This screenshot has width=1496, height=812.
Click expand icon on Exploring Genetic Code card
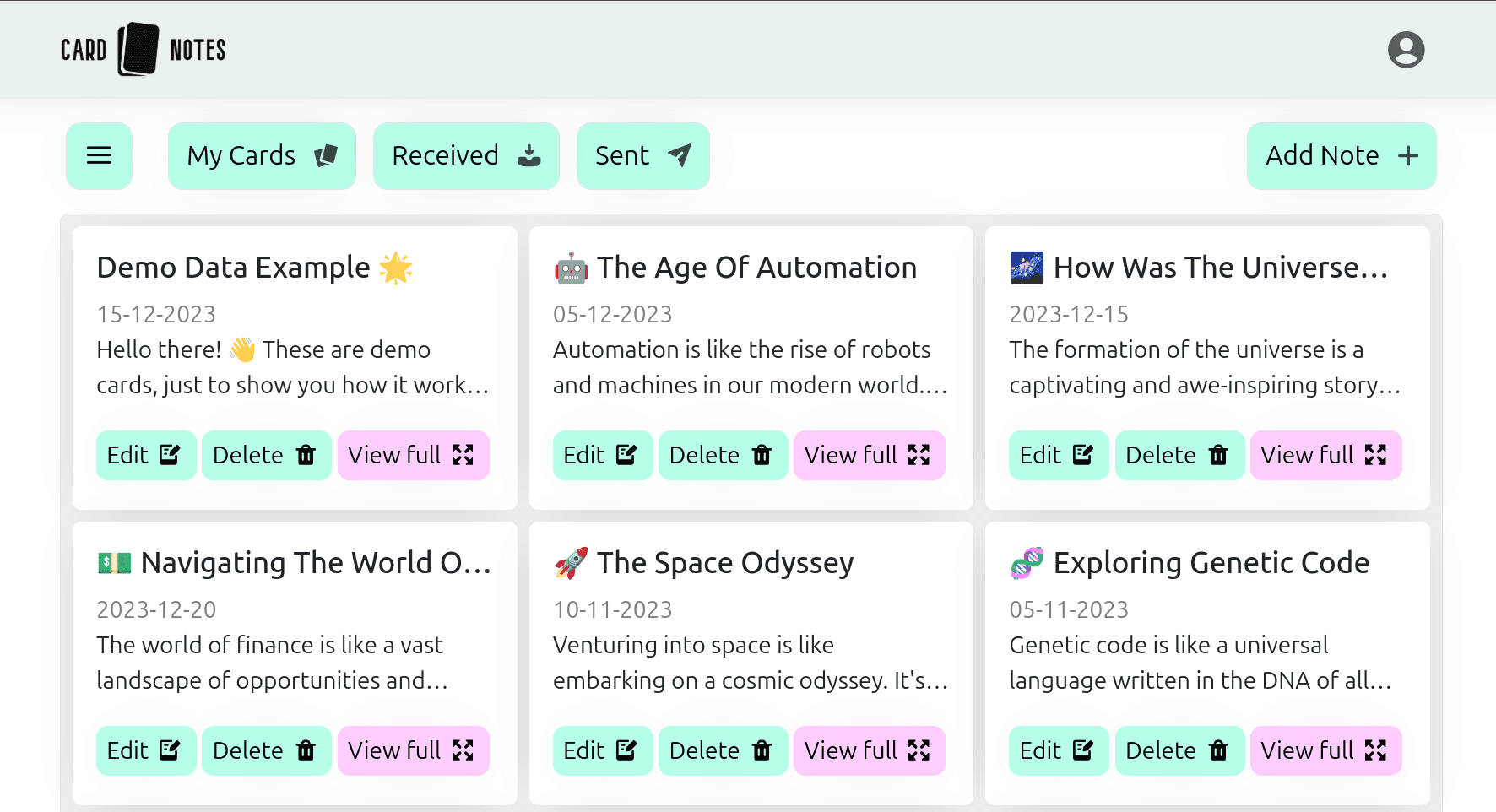pyautogui.click(x=1375, y=750)
